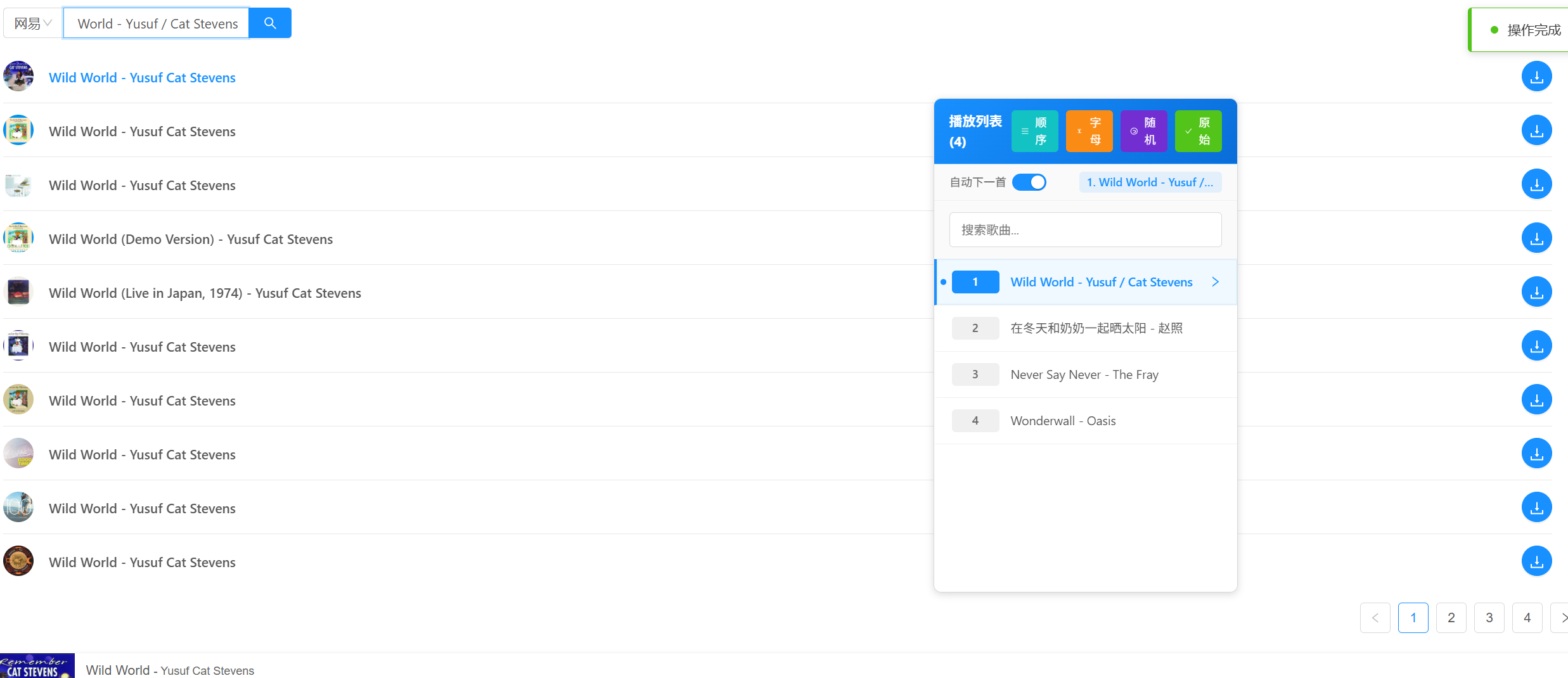Download the Wild World (Demo Version) track
Viewport: 1568px width, 678px height.
[x=1536, y=238]
